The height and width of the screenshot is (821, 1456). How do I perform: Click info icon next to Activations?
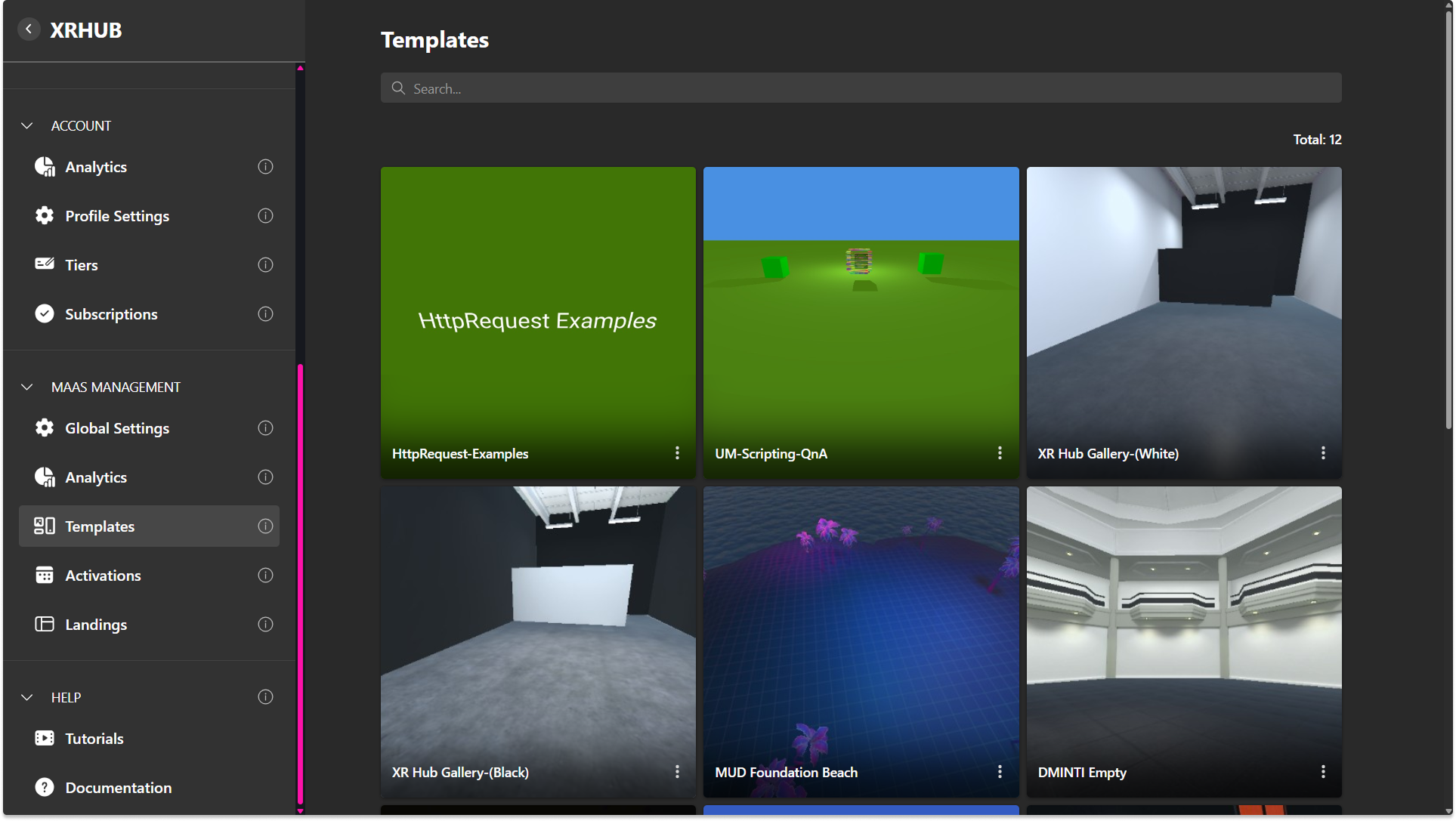coord(265,576)
